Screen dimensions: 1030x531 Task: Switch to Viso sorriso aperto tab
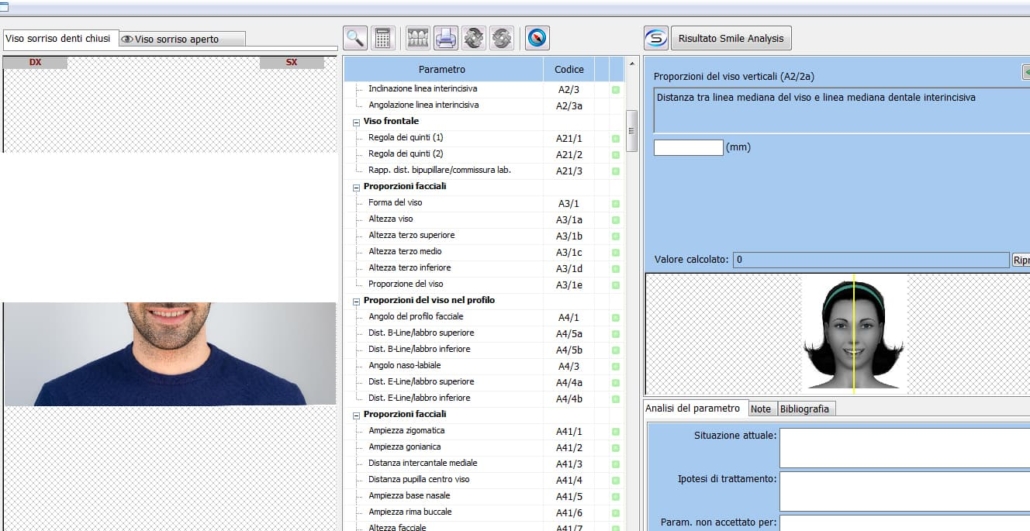coord(182,39)
